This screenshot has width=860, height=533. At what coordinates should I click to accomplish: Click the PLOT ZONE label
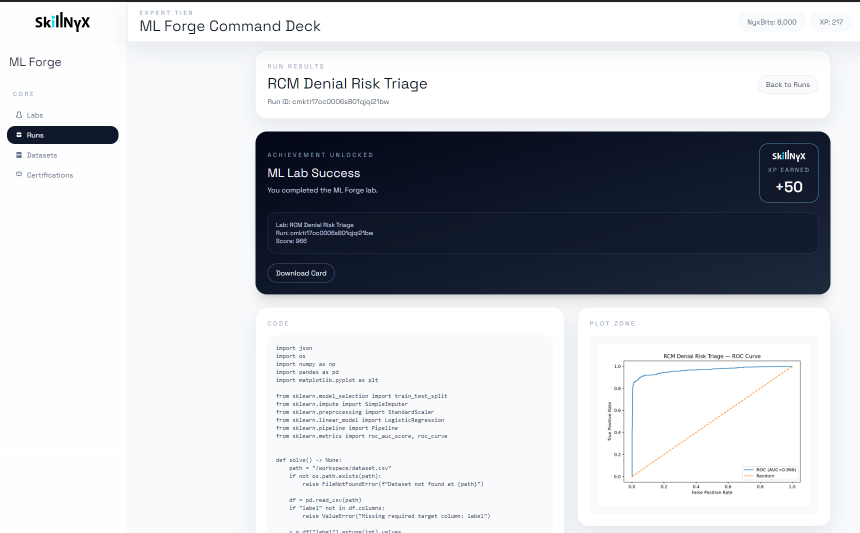(x=612, y=324)
